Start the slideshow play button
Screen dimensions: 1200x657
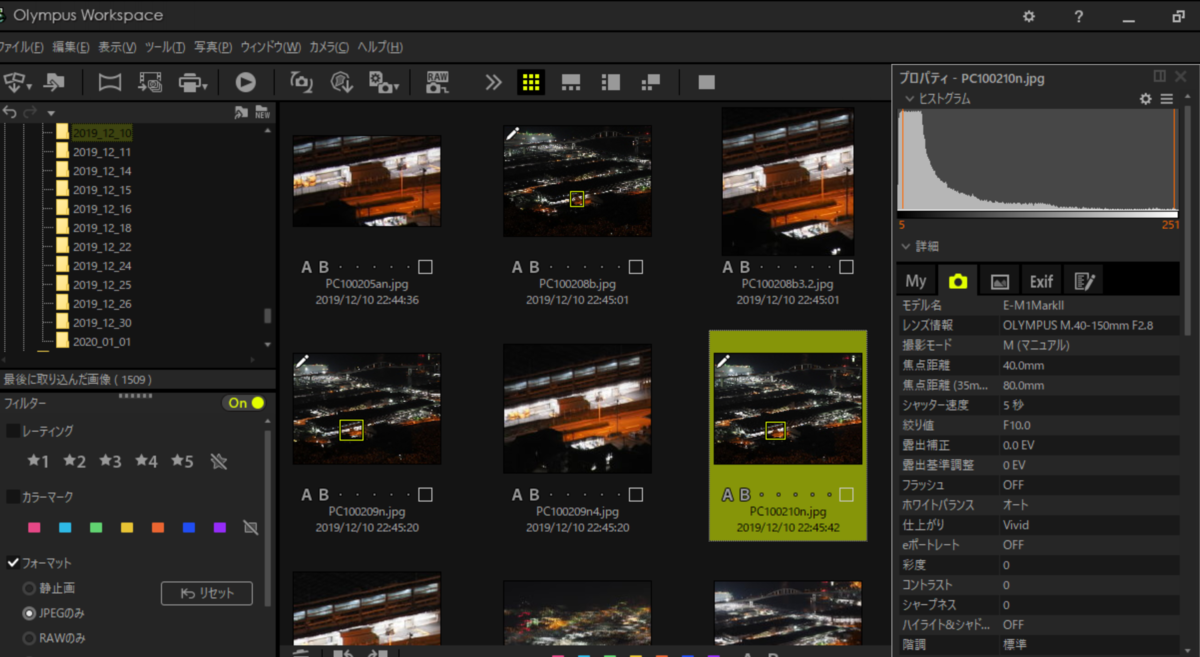(x=246, y=83)
